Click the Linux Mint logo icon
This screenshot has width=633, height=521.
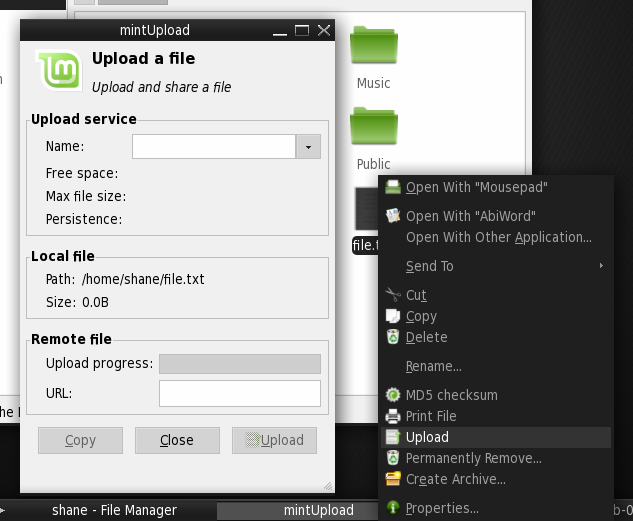point(59,71)
